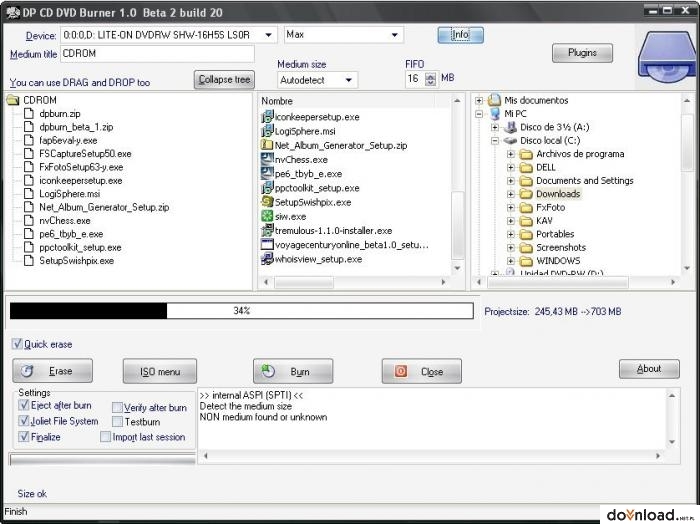Collapse the Disco local (C:) node

pos(495,141)
